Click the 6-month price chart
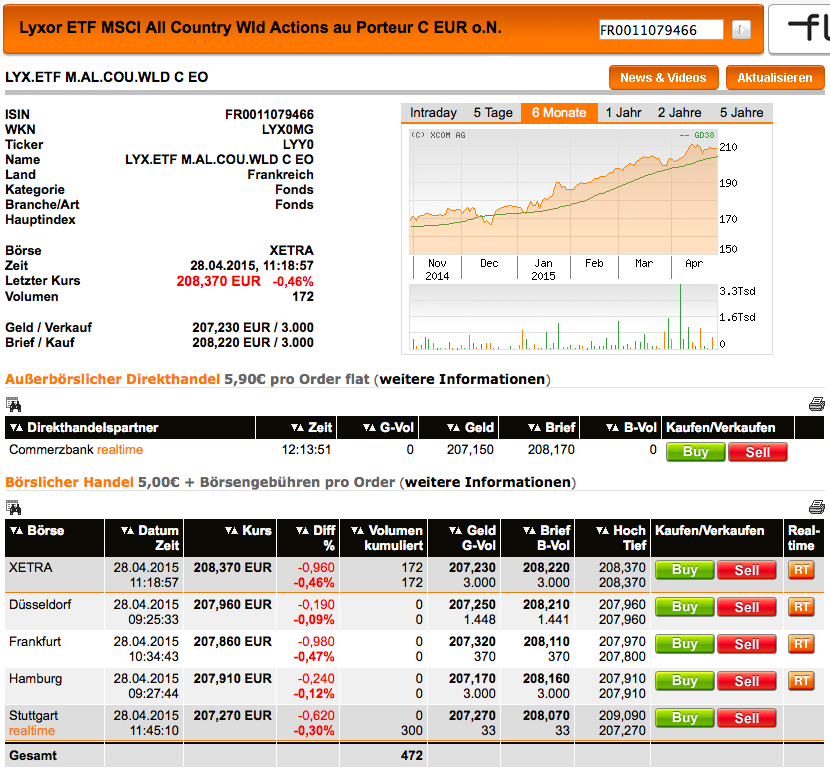830x774 pixels. [x=564, y=192]
